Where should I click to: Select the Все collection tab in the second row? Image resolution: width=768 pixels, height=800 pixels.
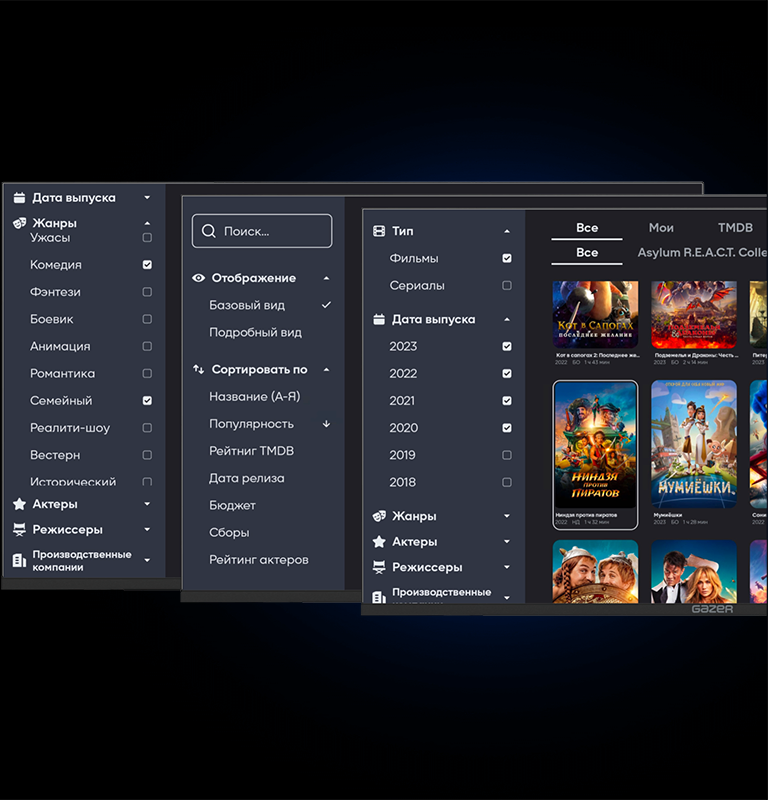(x=587, y=253)
